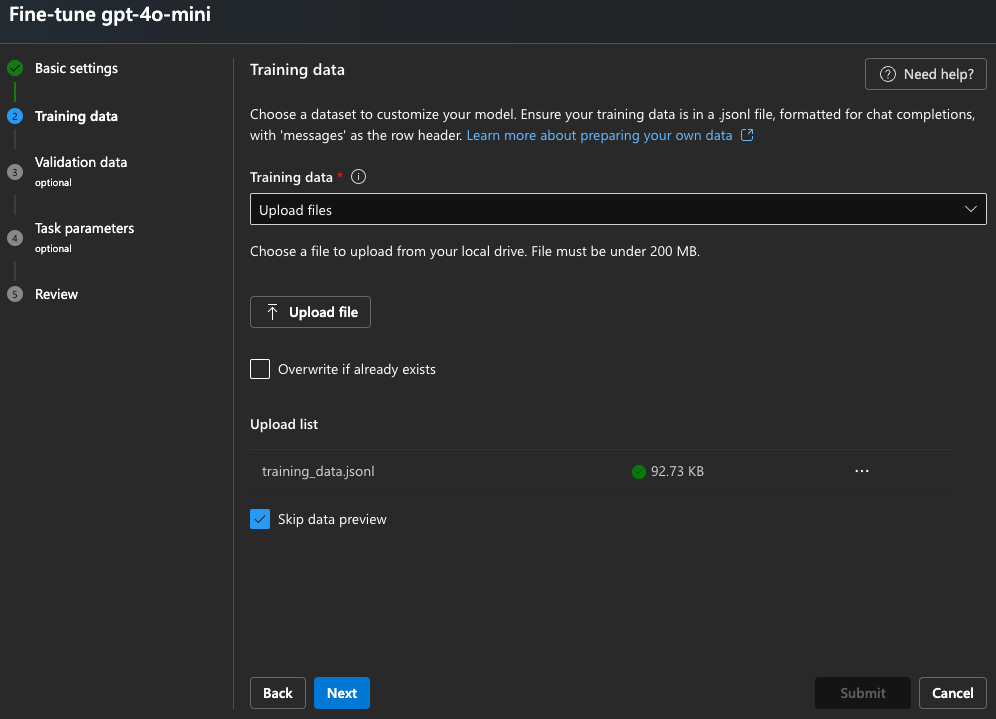Click the step 5 Review circle icon
Image resolution: width=996 pixels, height=719 pixels.
15,294
